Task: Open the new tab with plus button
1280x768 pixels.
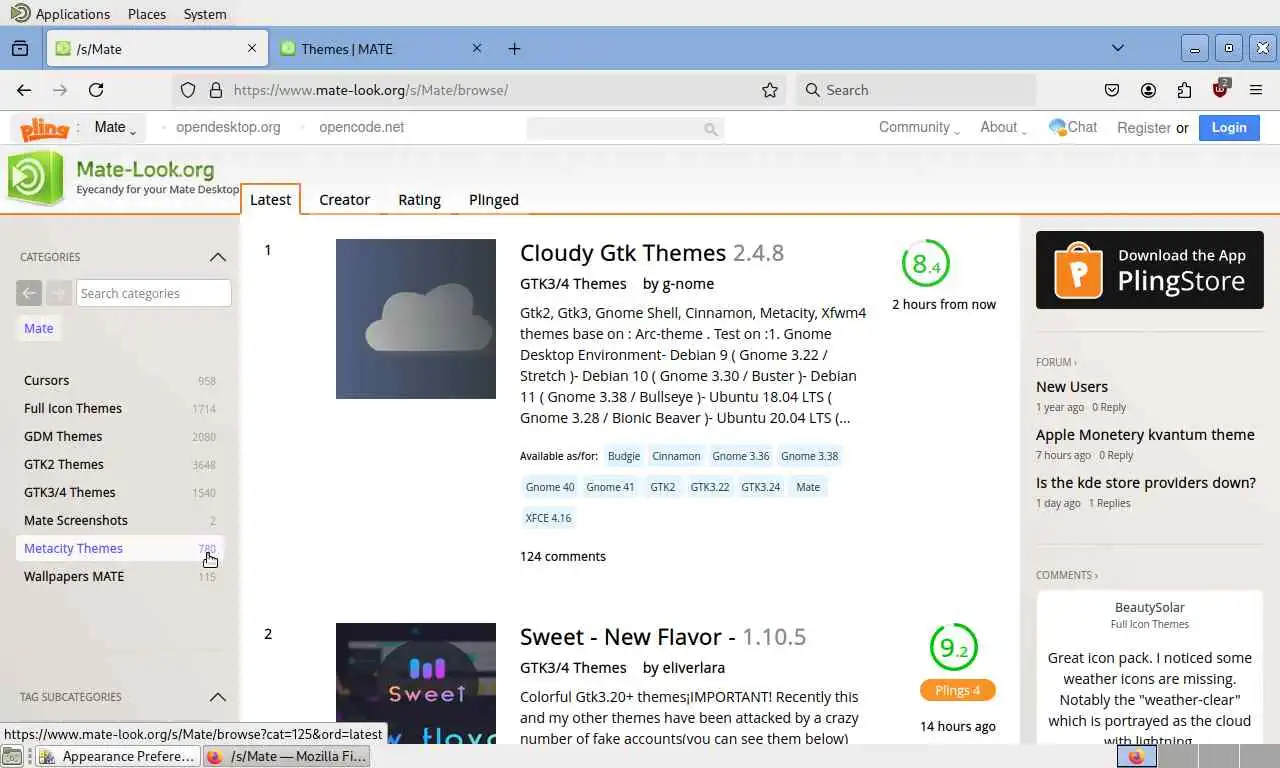Action: 514,48
